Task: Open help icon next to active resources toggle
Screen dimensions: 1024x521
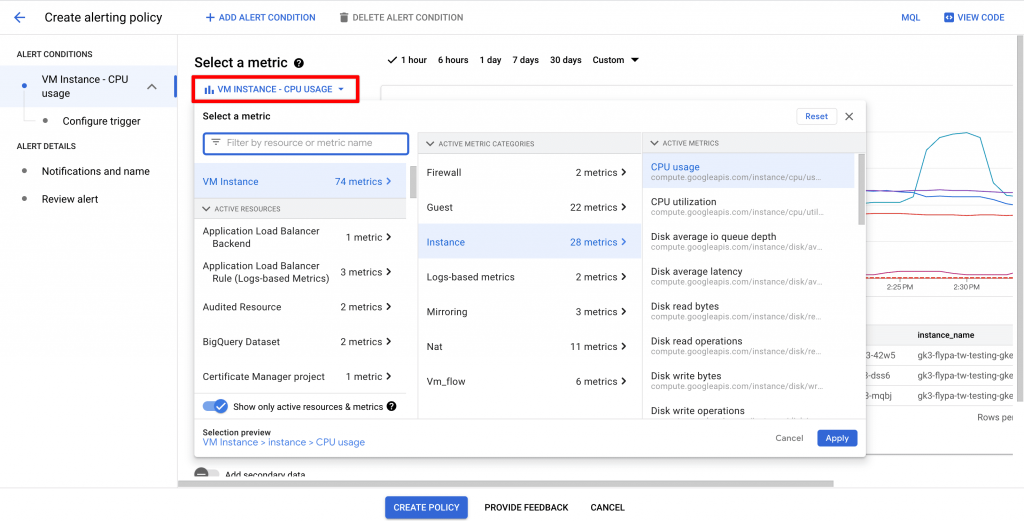Action: [x=391, y=406]
